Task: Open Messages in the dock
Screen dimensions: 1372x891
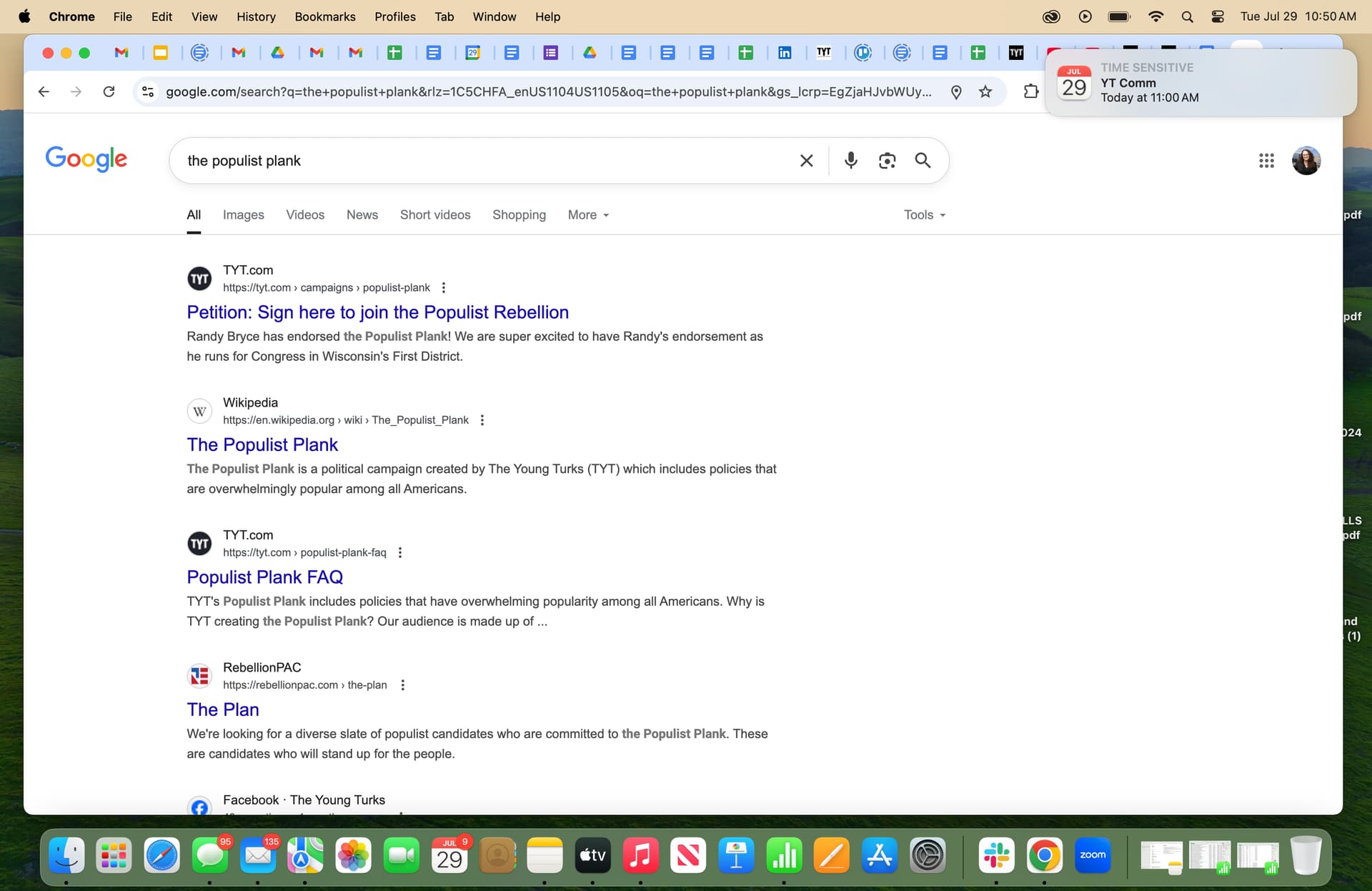Action: [x=210, y=855]
